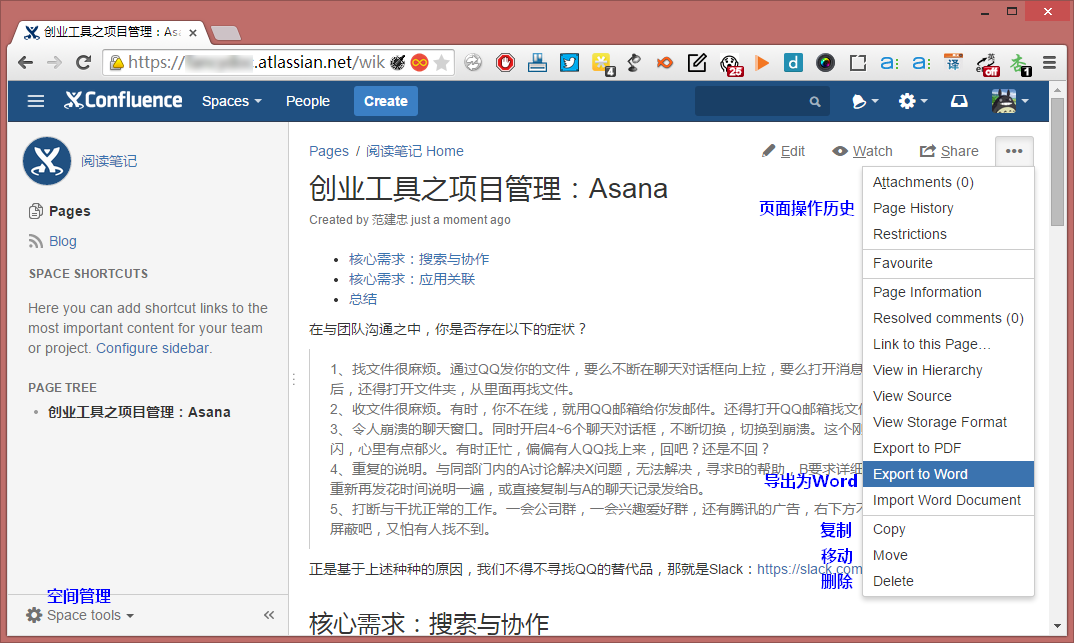Select Favourite in the page menu
This screenshot has height=643, width=1074.
(948, 263)
